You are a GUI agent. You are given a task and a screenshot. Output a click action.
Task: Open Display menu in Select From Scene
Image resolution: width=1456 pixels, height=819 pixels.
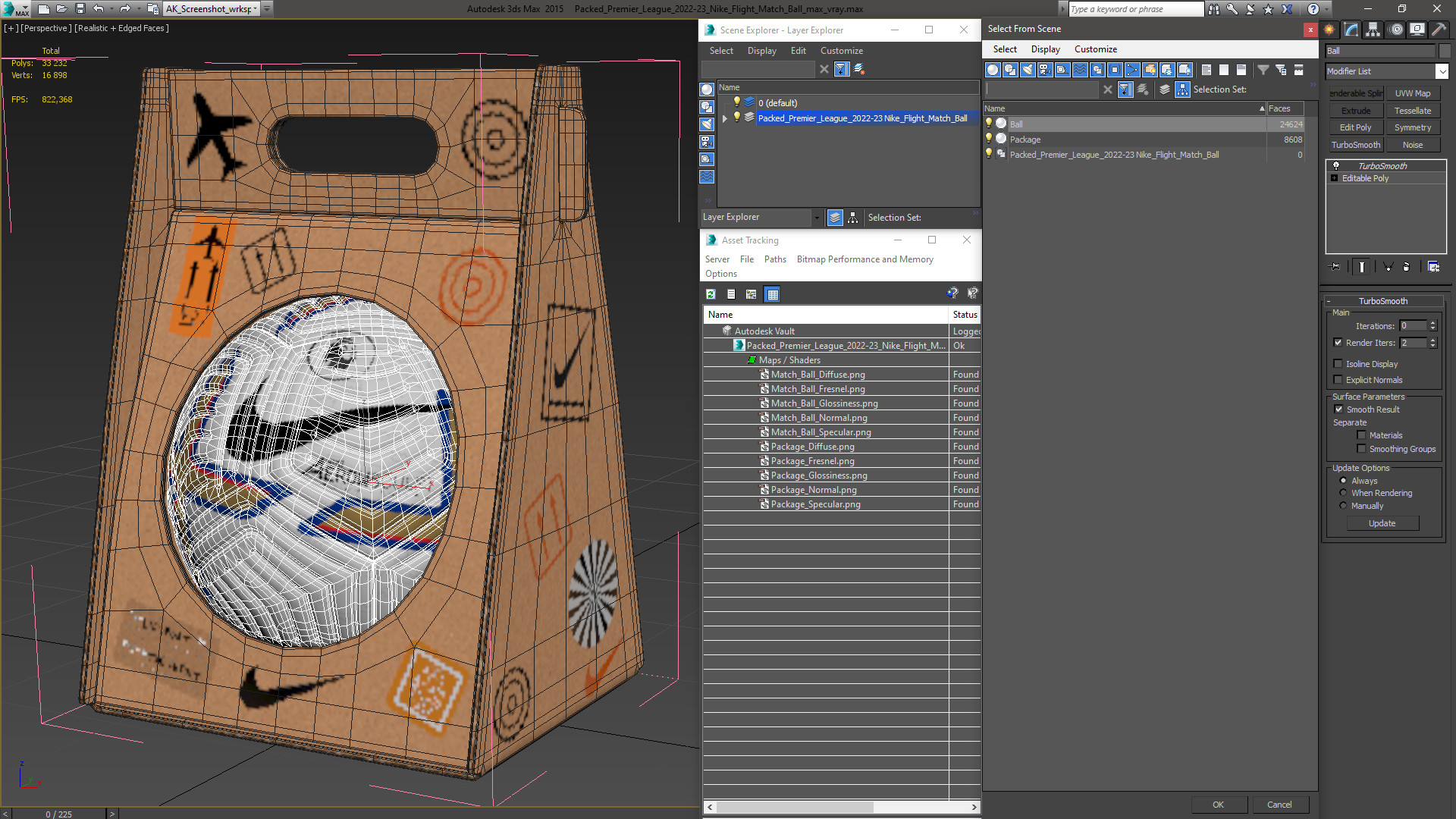click(1045, 49)
